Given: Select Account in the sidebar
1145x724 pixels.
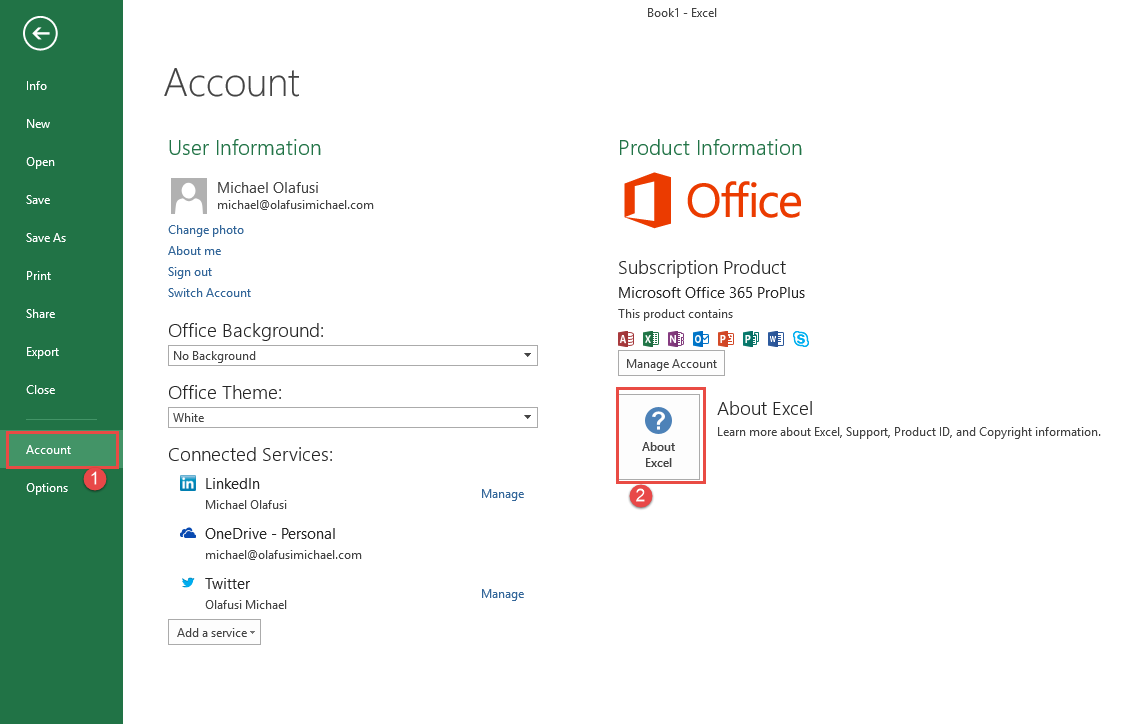Looking at the screenshot, I should [x=61, y=449].
